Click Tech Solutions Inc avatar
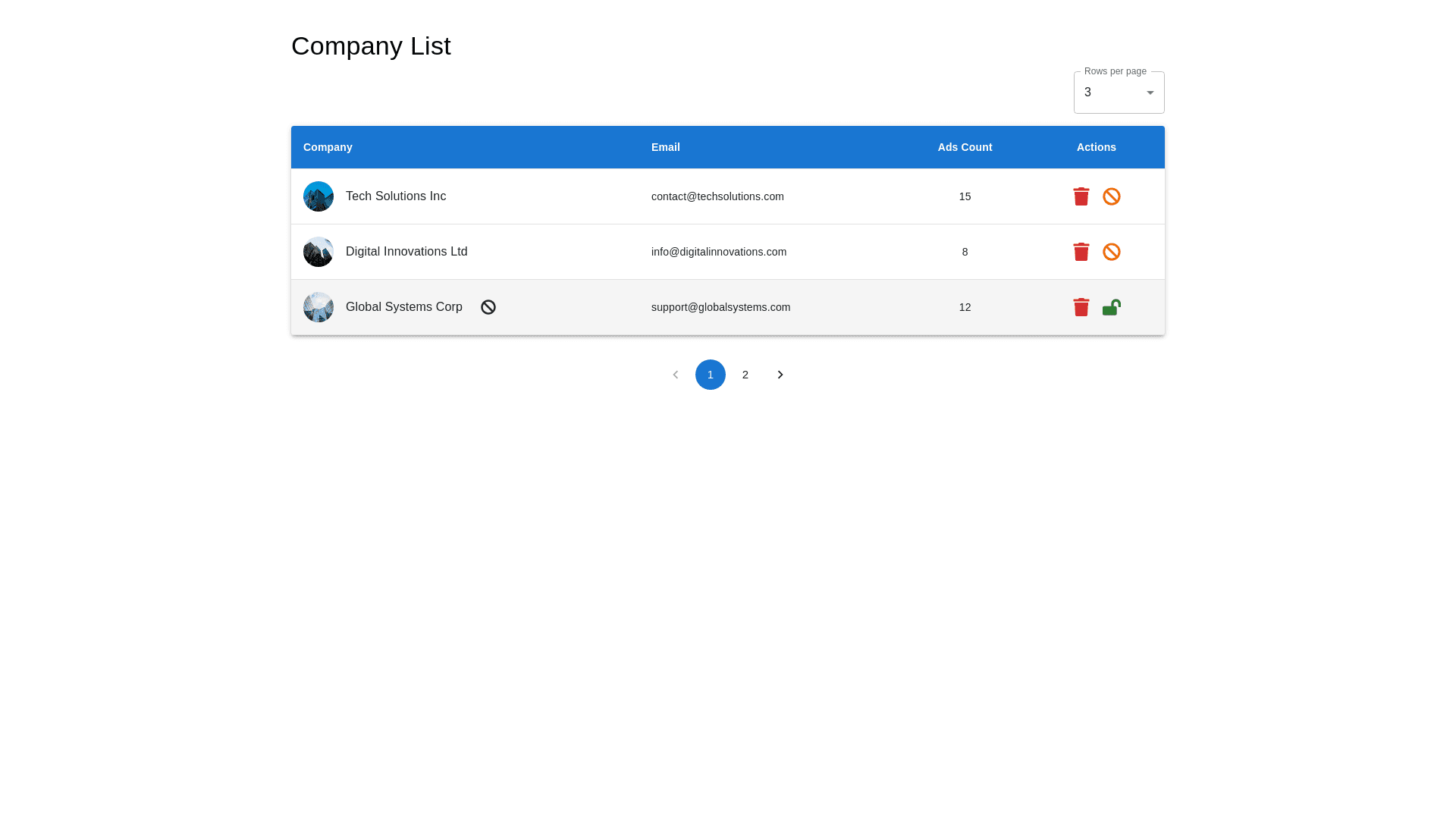 318,196
